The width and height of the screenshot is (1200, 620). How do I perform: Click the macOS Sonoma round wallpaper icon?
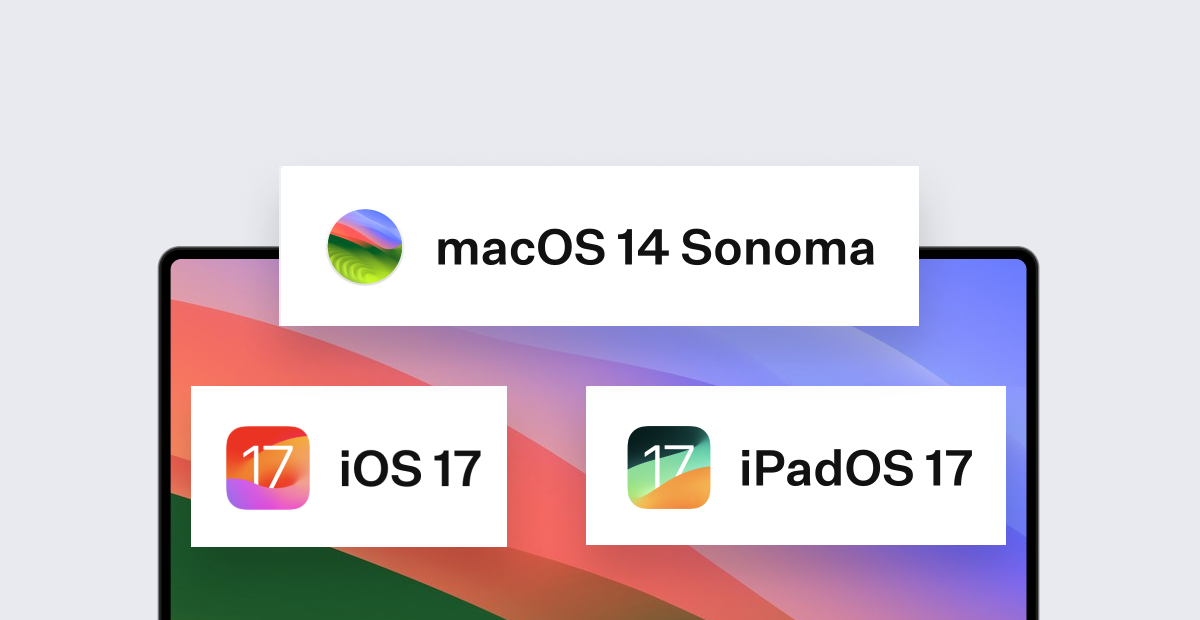(366, 247)
